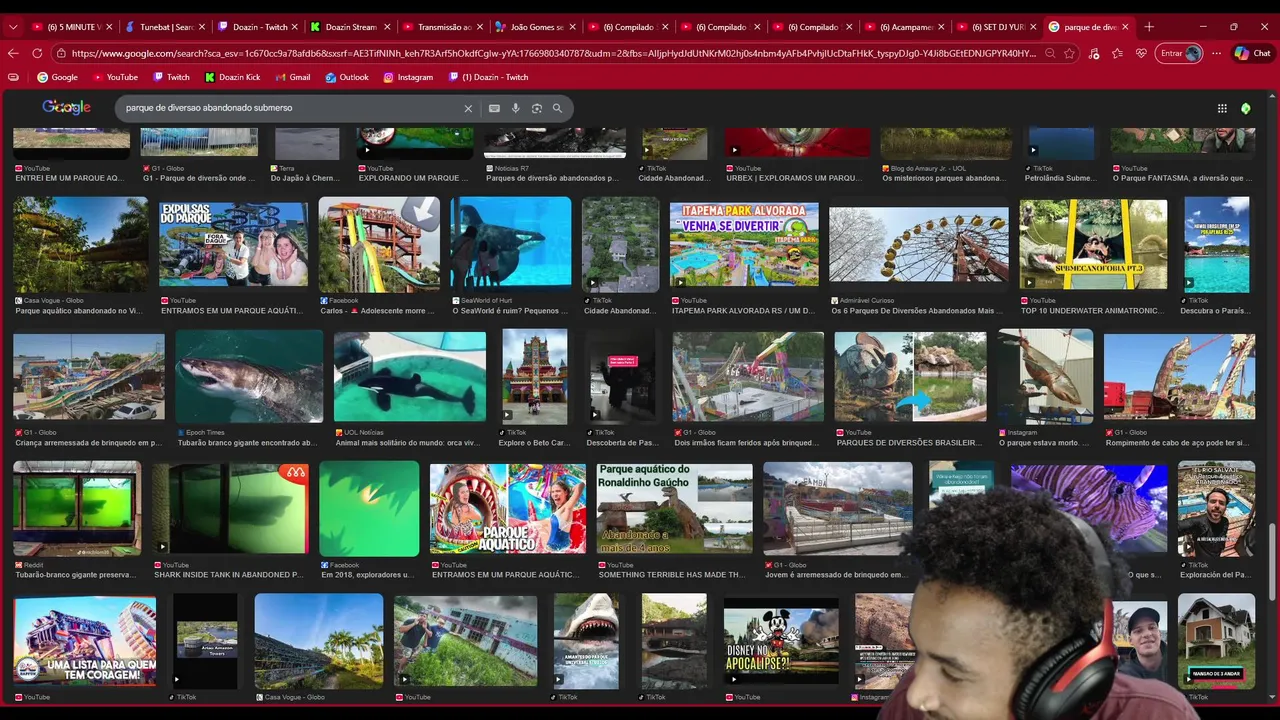Screen dimensions: 1280x720
Task: Click 'PARQUES DE DIVERSÕES BRASILEIR...' caption
Action: coord(909,443)
